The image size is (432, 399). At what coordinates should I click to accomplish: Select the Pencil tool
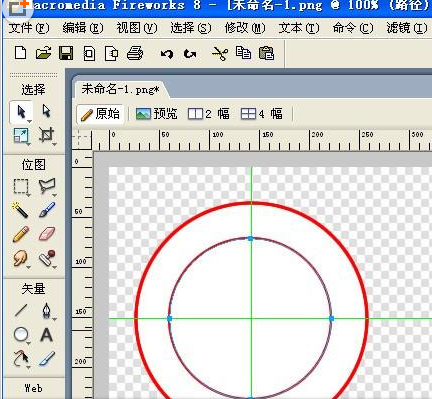click(x=21, y=234)
